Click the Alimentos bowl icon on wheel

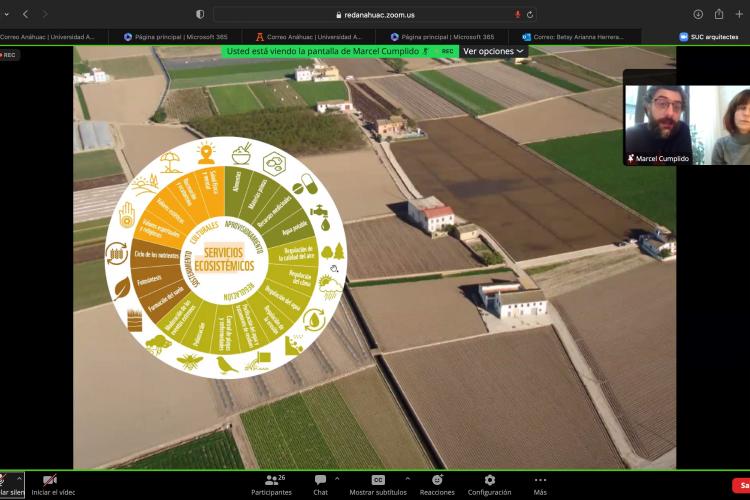click(x=241, y=153)
